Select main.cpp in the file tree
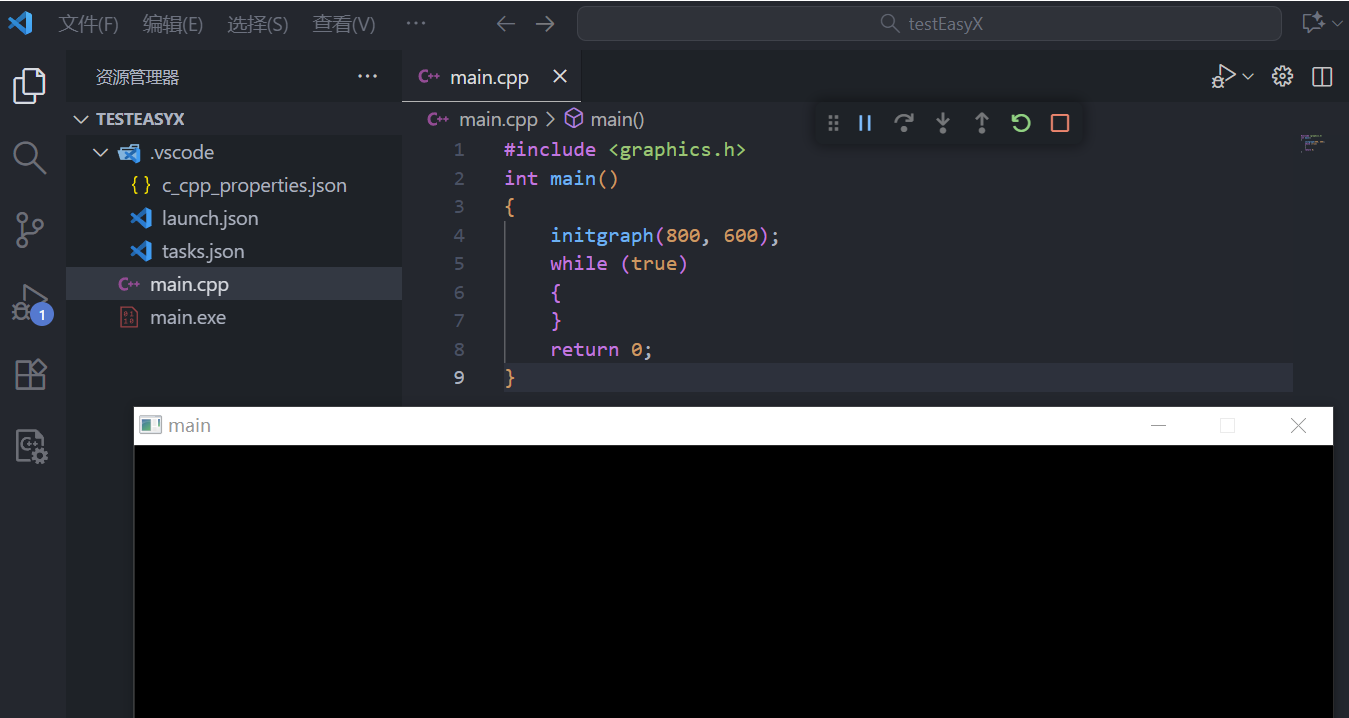This screenshot has height=718, width=1349. [234, 284]
